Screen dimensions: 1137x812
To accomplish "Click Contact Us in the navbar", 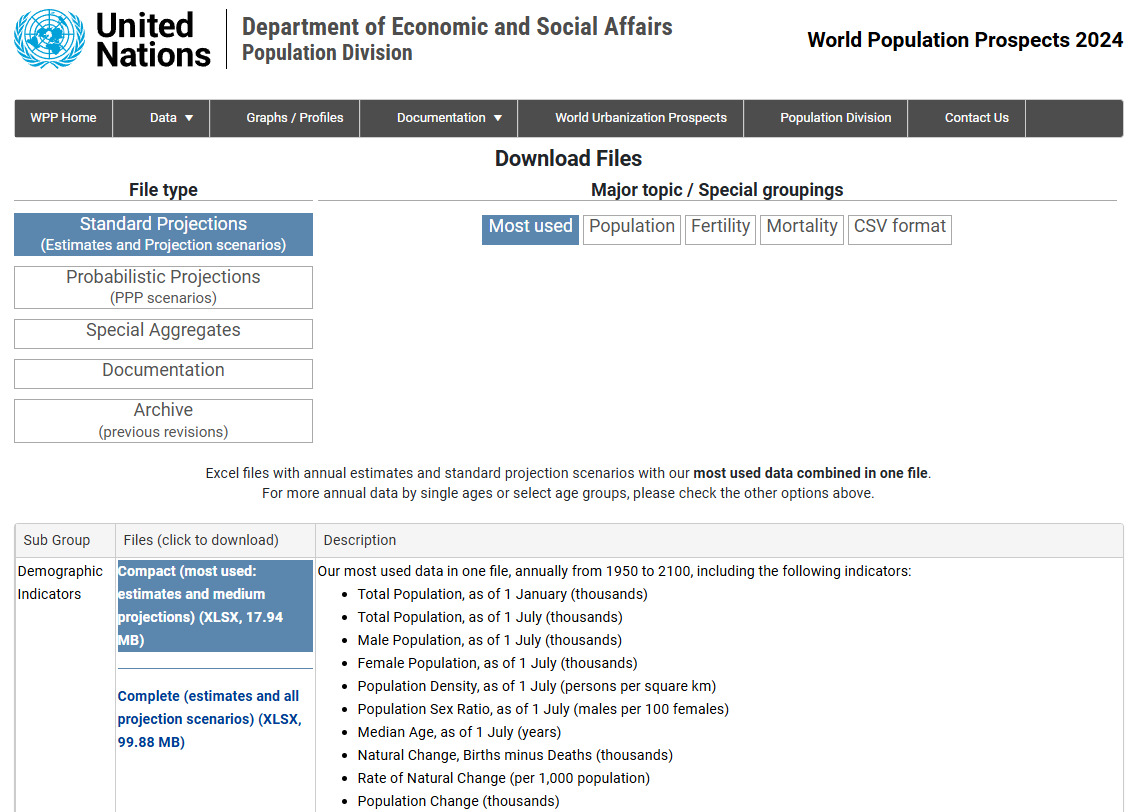I will (976, 118).
